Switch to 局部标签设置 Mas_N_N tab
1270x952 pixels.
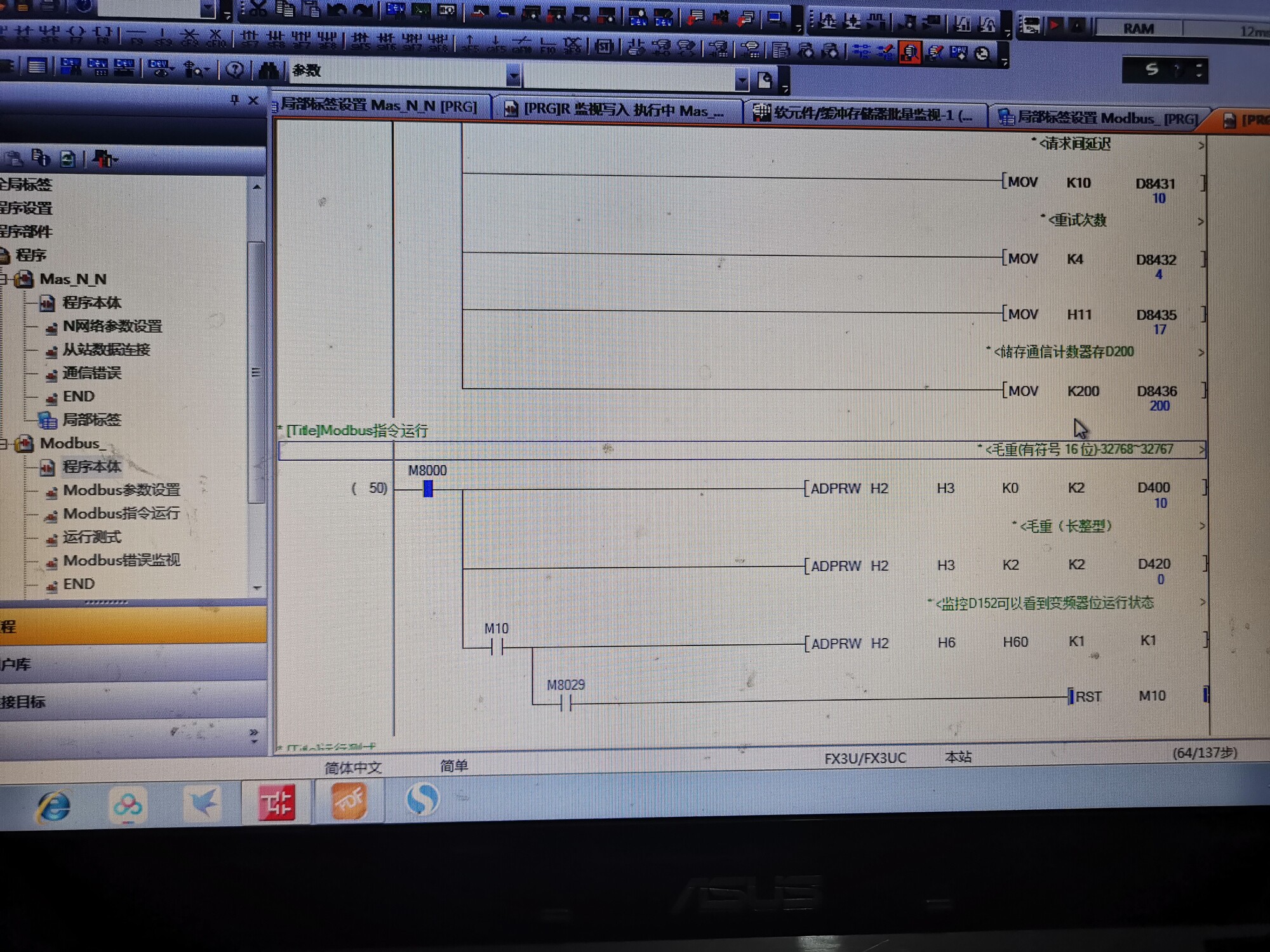[379, 105]
